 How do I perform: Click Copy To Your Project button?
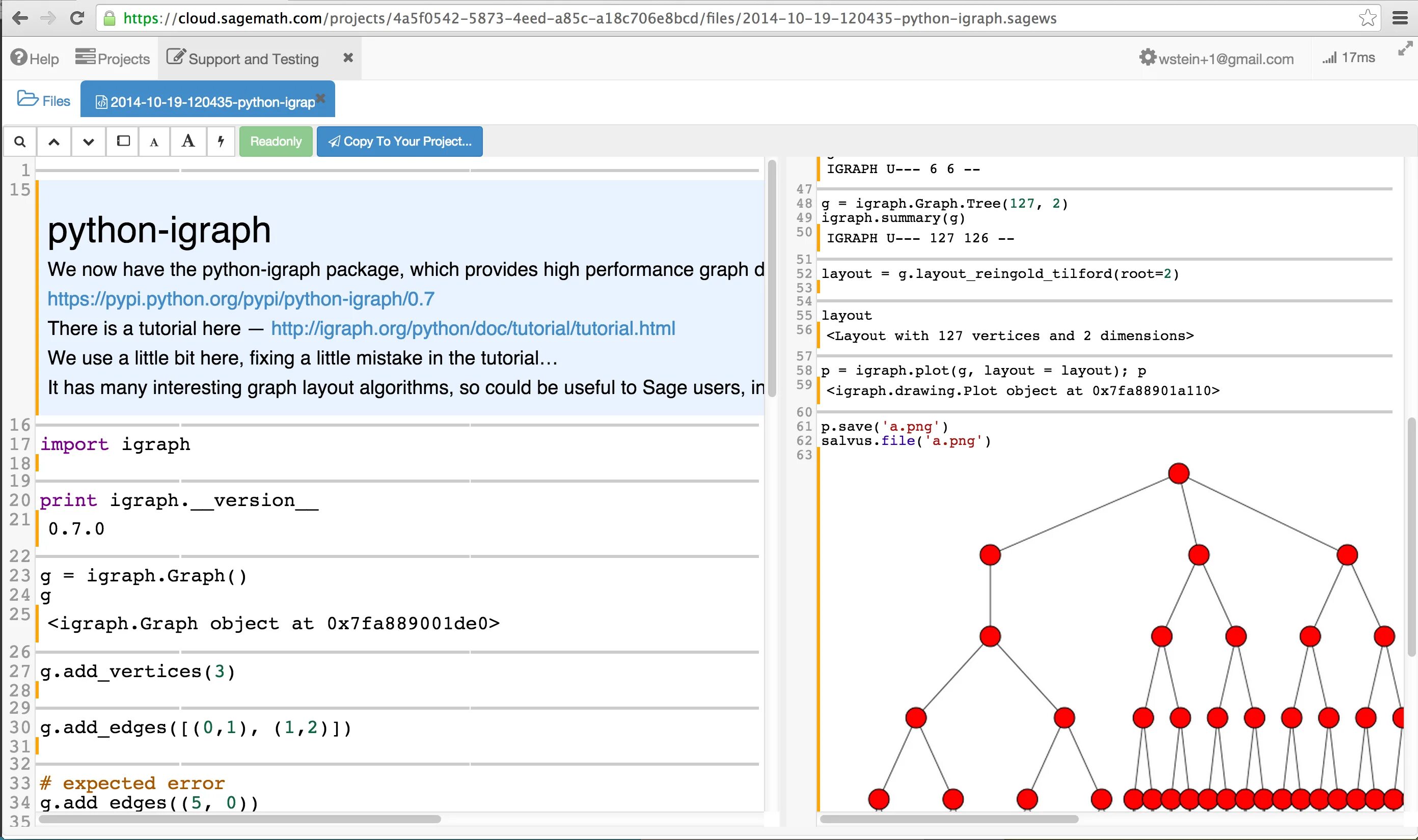click(399, 142)
